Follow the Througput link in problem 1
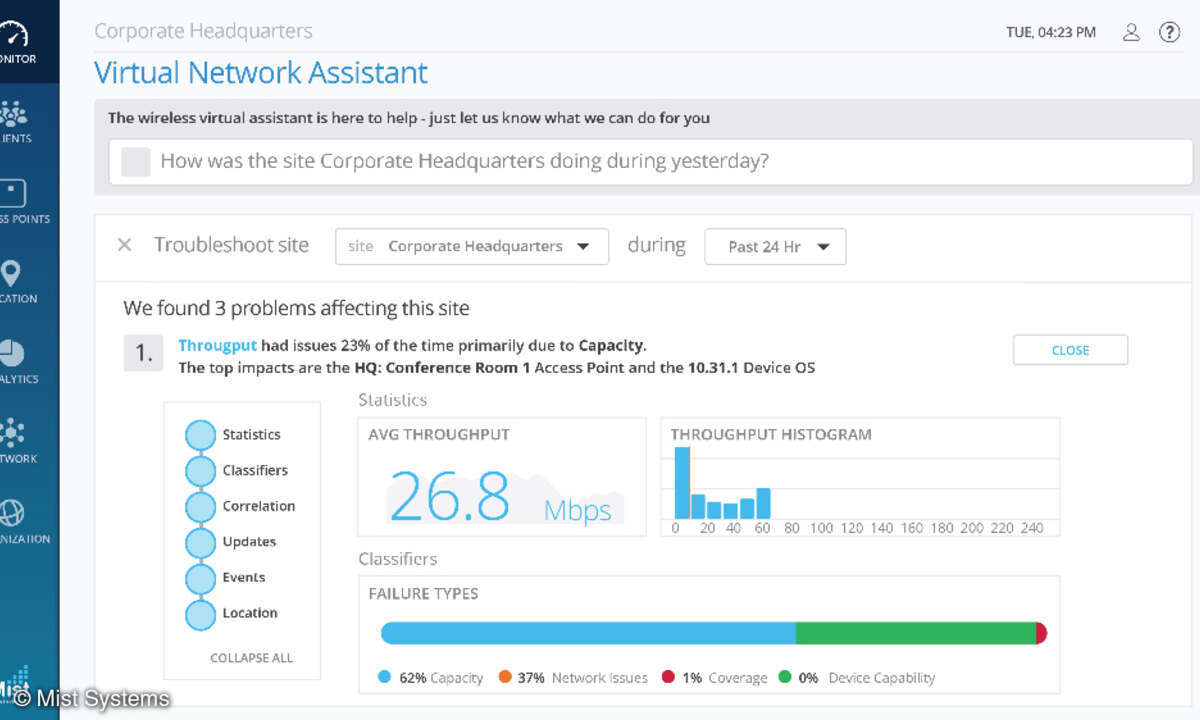 tap(217, 346)
